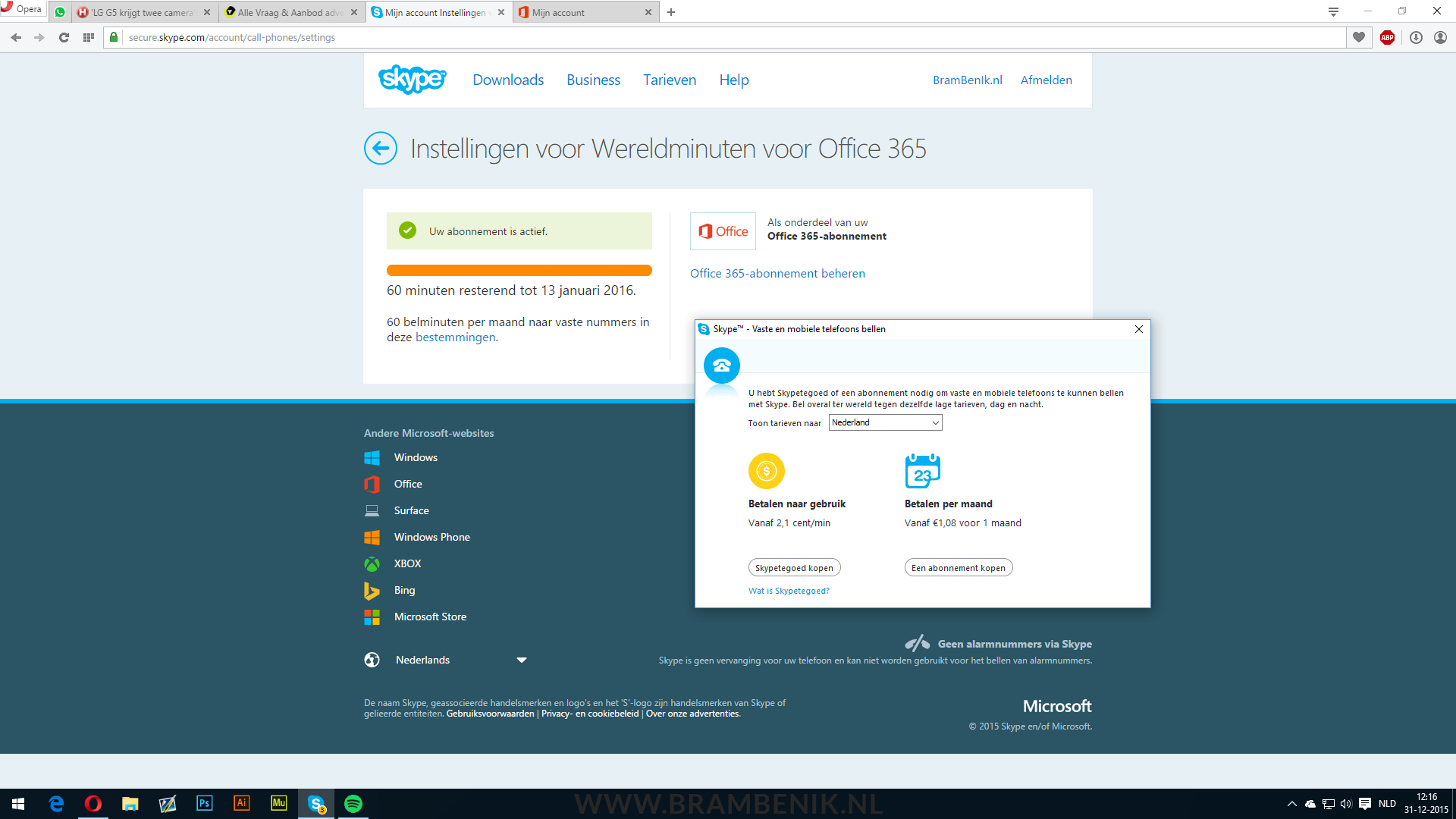Open Spotify from the taskbar
Viewport: 1456px width, 819px height.
353,803
